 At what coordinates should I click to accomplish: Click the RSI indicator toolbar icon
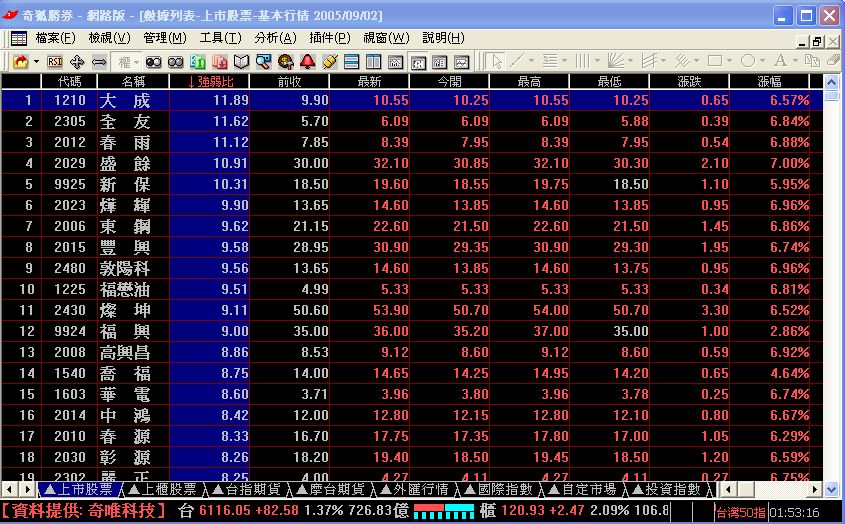[55, 61]
